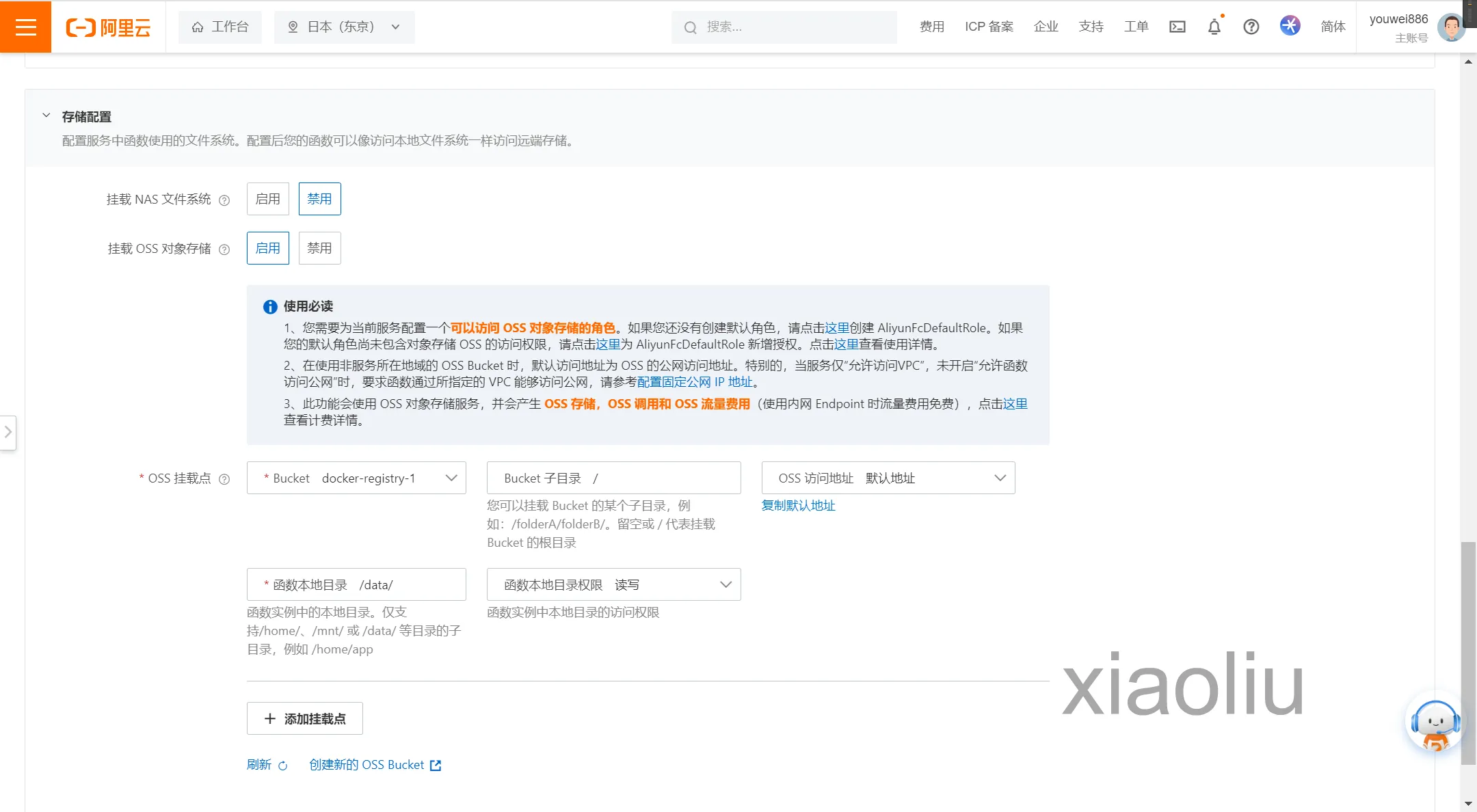The image size is (1477, 812).
Task: Open the OSS 访问地址 dropdown
Action: 888,478
